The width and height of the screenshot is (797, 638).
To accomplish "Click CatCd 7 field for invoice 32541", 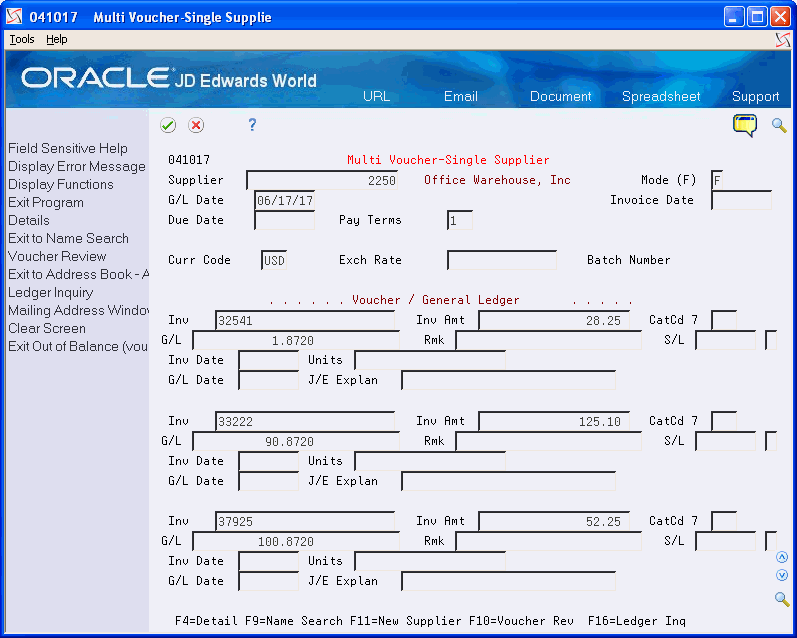I will pos(724,321).
